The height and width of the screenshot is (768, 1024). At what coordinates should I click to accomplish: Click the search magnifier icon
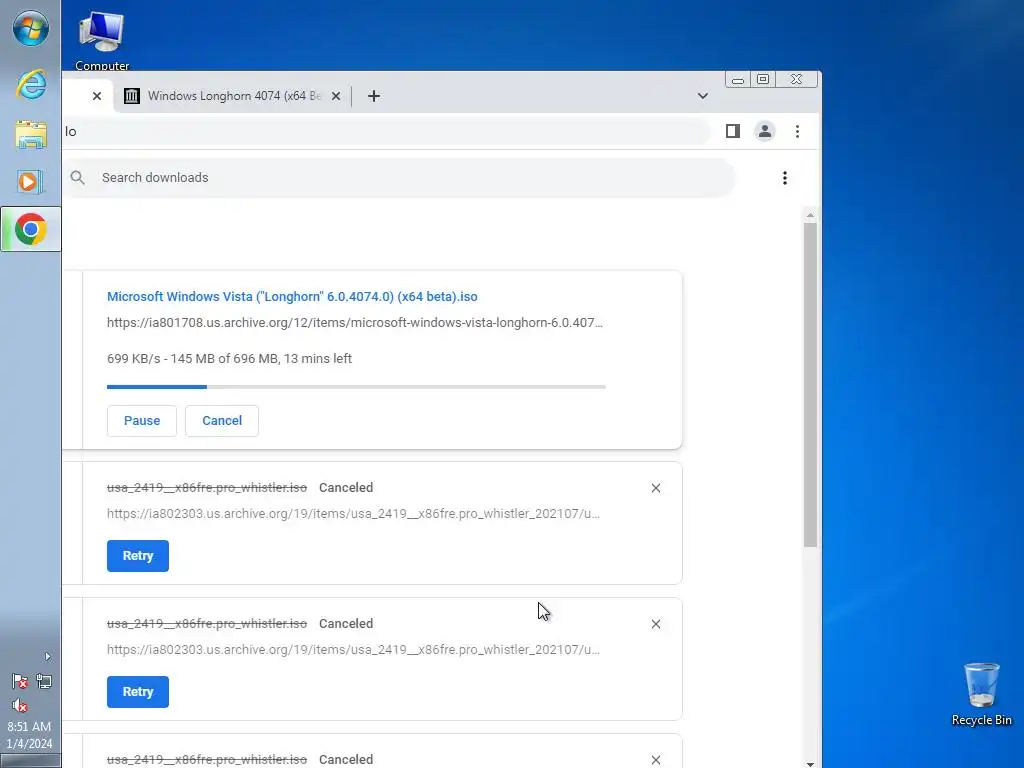78,178
